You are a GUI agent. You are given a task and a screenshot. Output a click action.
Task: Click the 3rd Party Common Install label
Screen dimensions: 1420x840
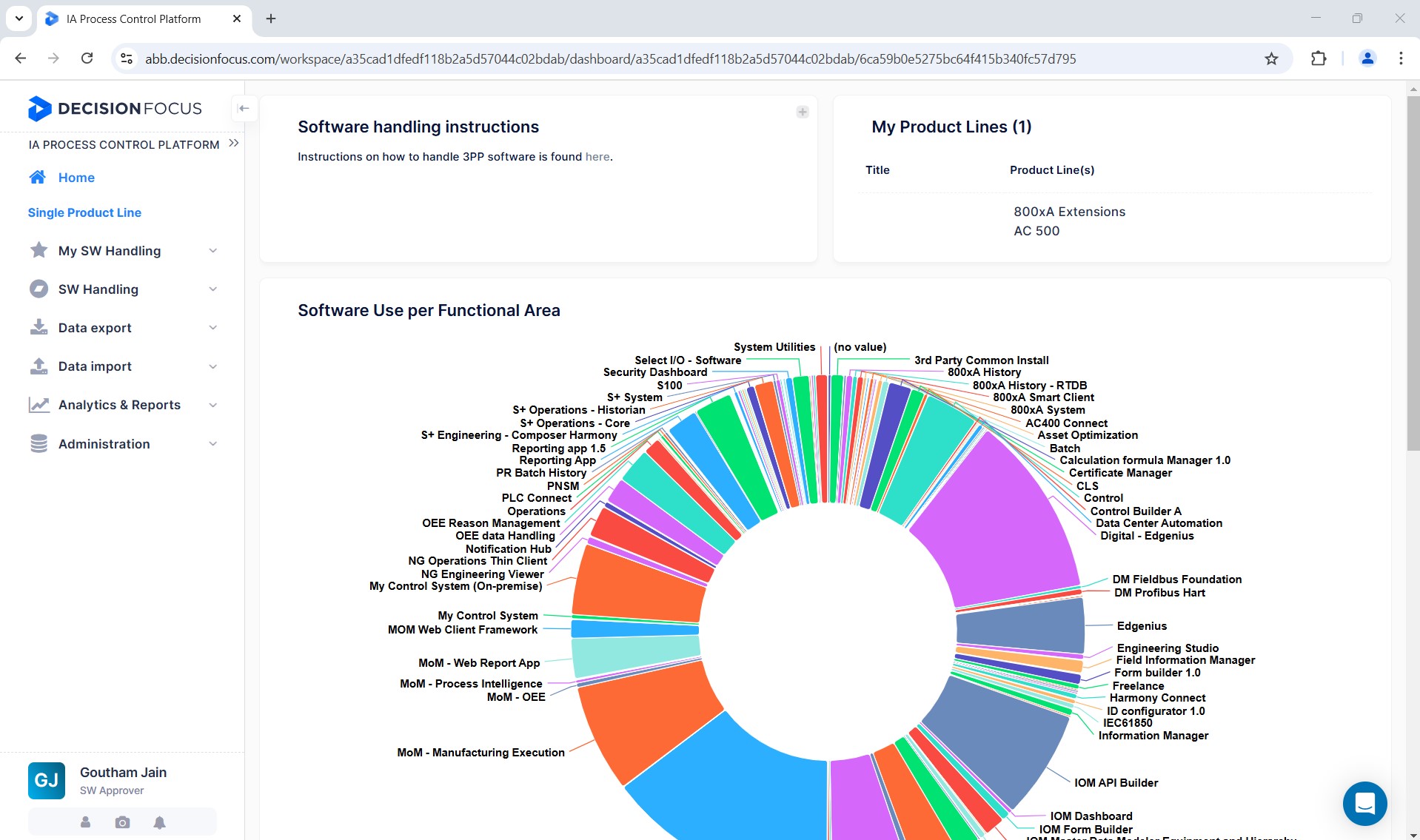[x=981, y=360]
